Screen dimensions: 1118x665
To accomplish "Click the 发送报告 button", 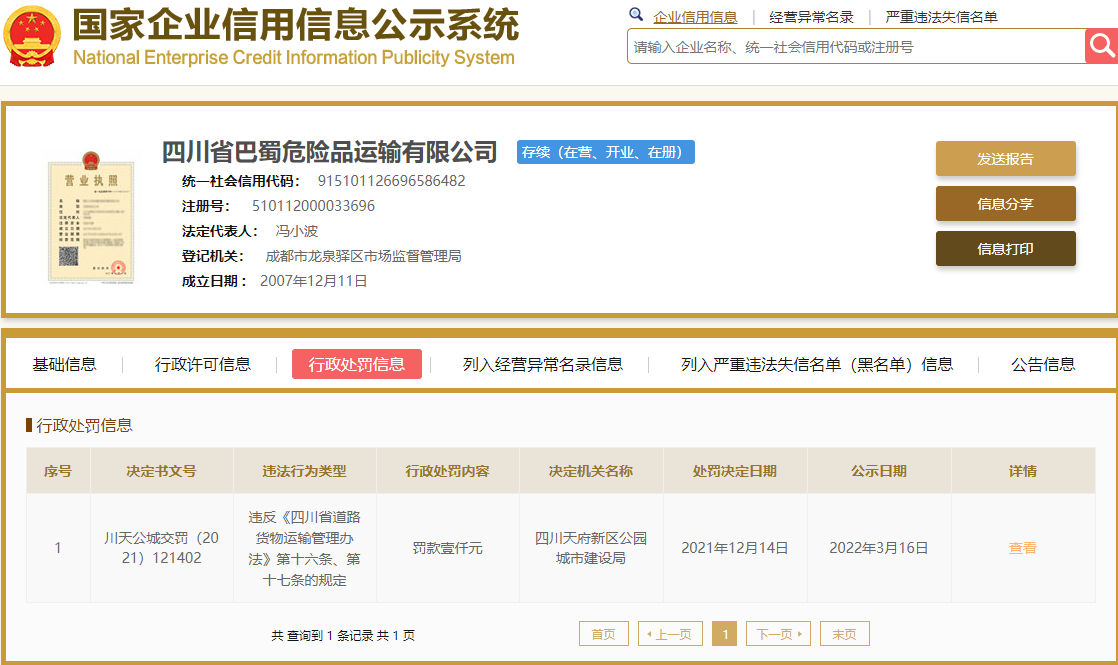I will 1005,158.
